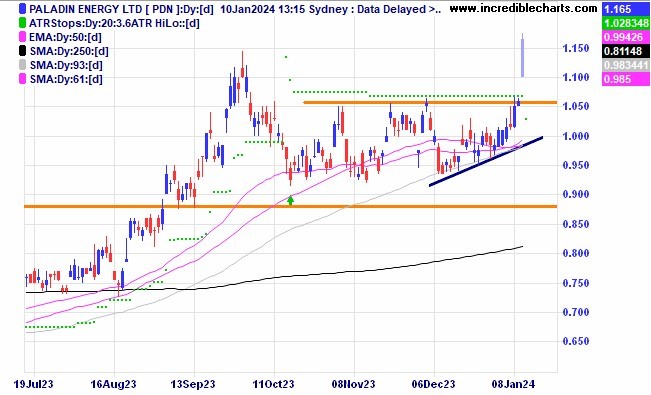Viewport: 651px width, 395px height.
Task: Click the 0.950 price axis label
Action: [x=576, y=165]
